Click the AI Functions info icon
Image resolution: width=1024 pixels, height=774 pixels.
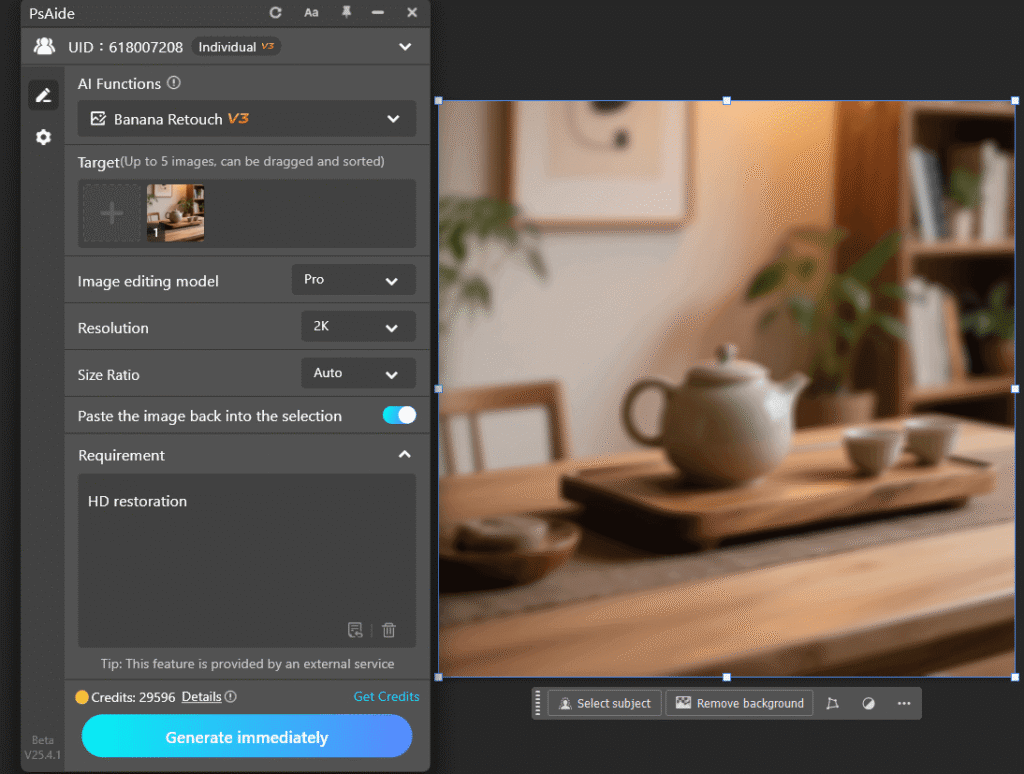click(174, 83)
